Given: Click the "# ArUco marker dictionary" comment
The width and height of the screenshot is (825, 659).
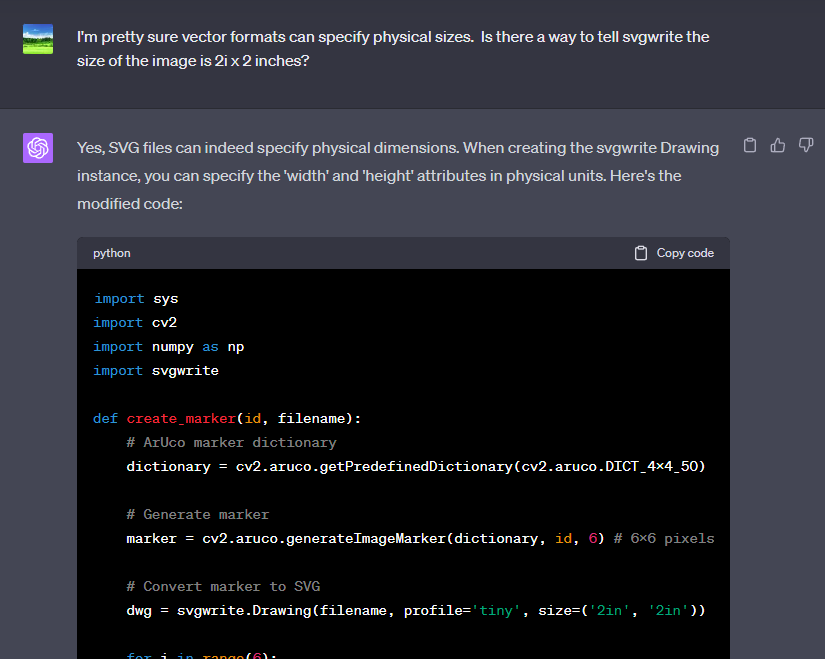Looking at the screenshot, I should [x=231, y=442].
